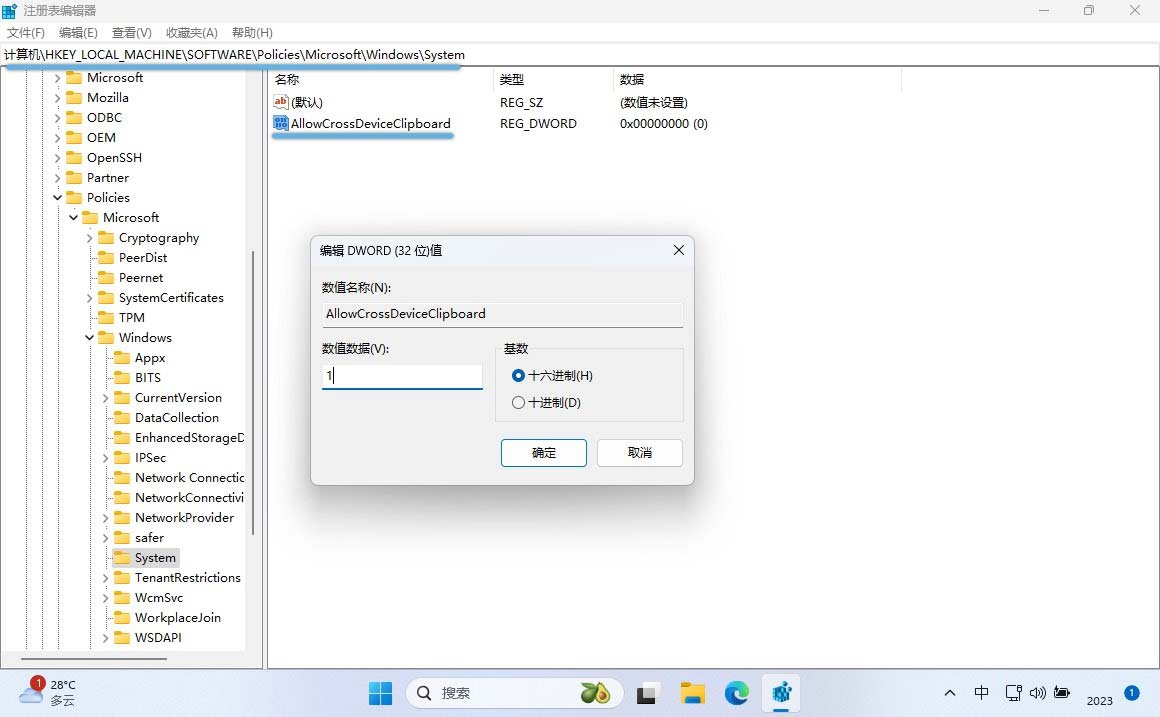The width and height of the screenshot is (1160, 717).
Task: Select the WorkplaceJoin key
Action: pyautogui.click(x=178, y=618)
